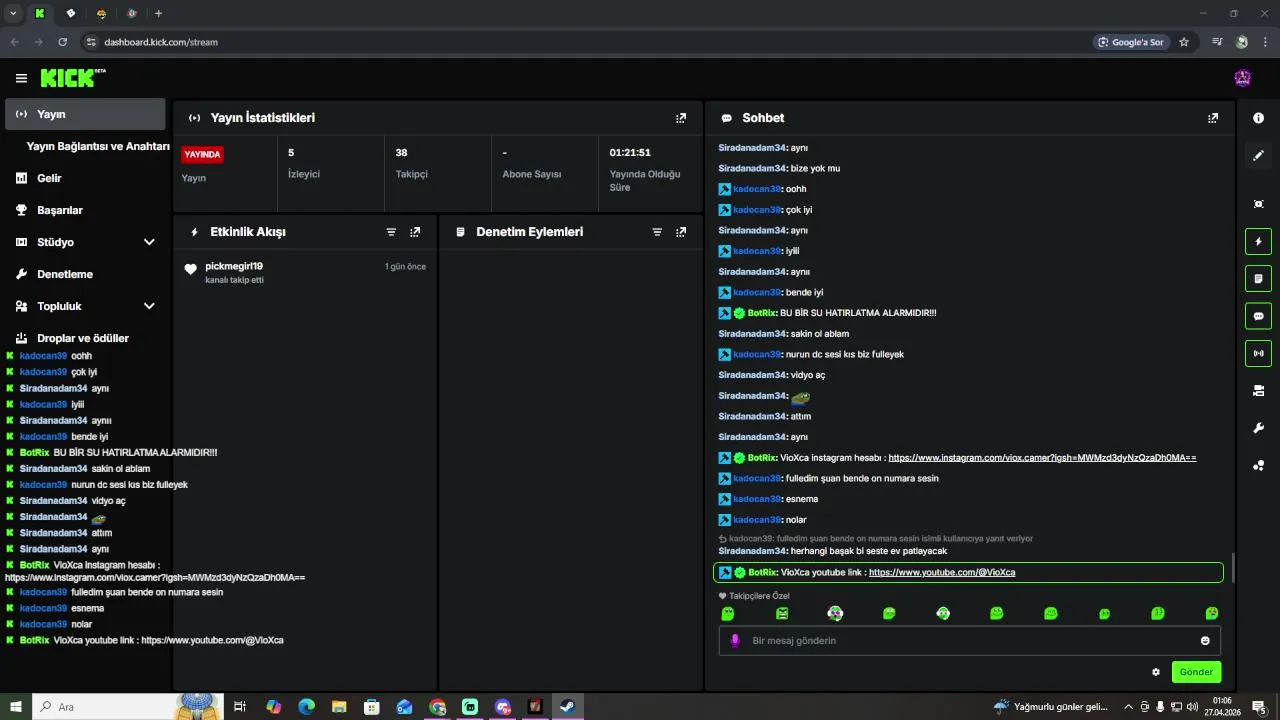Click the Bir mesaj gönderin input field
This screenshot has height=720, width=1280.
coord(969,641)
